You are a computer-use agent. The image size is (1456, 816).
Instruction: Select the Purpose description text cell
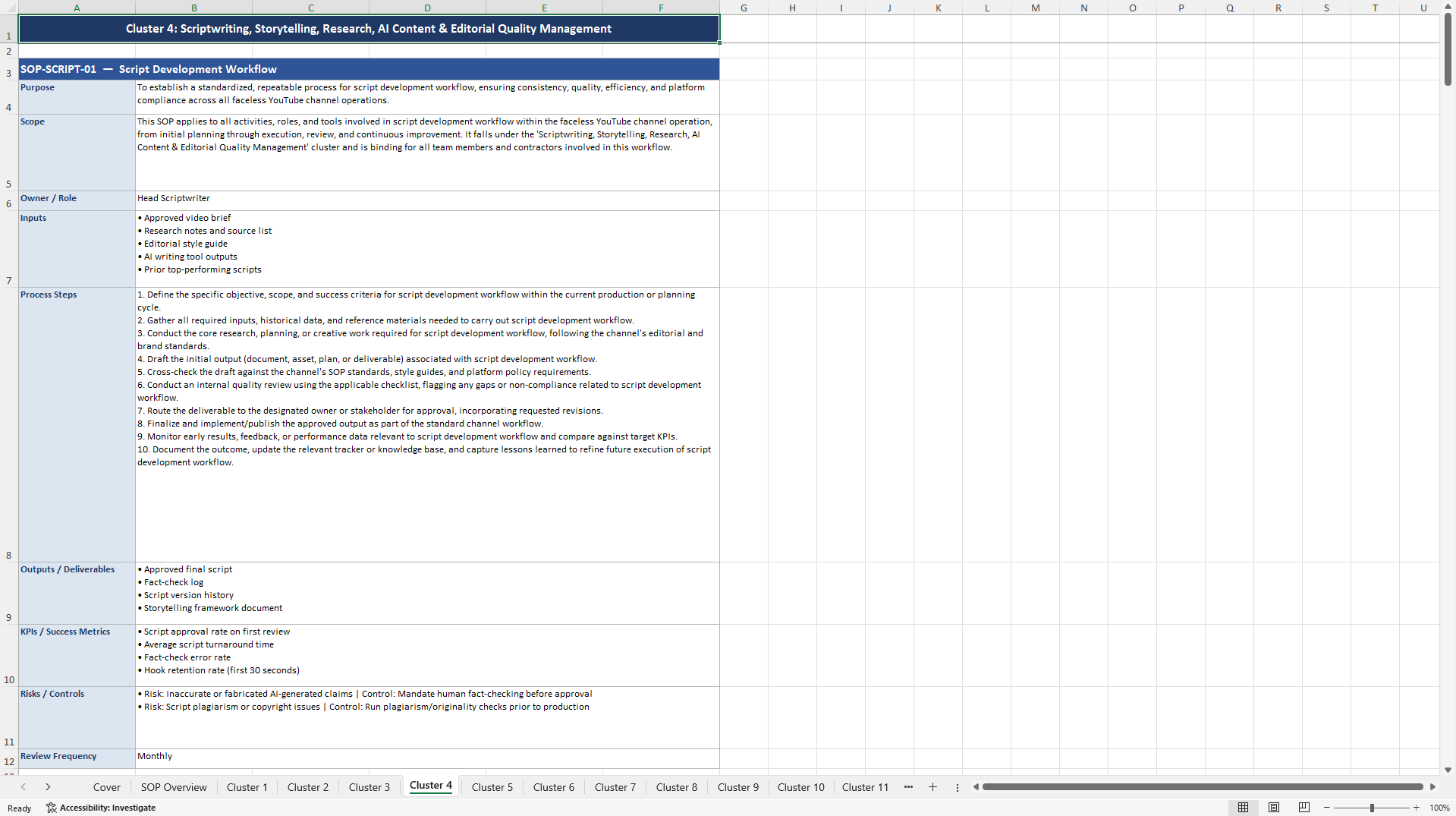point(427,97)
